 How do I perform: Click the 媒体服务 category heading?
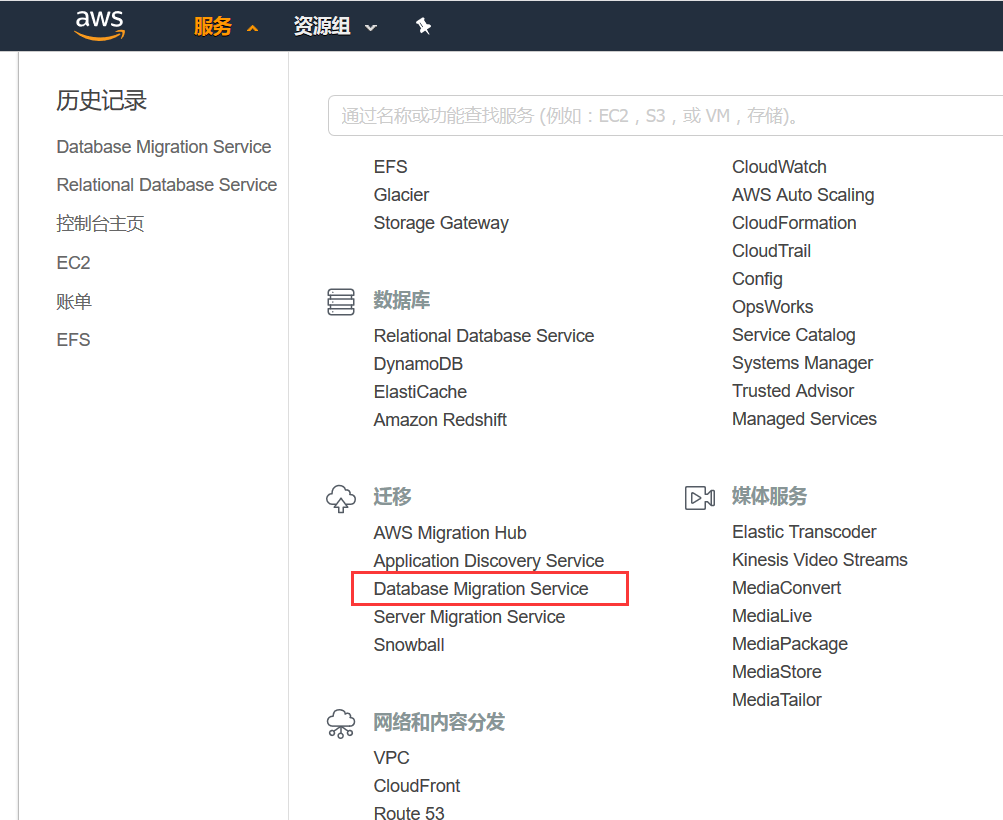click(770, 496)
